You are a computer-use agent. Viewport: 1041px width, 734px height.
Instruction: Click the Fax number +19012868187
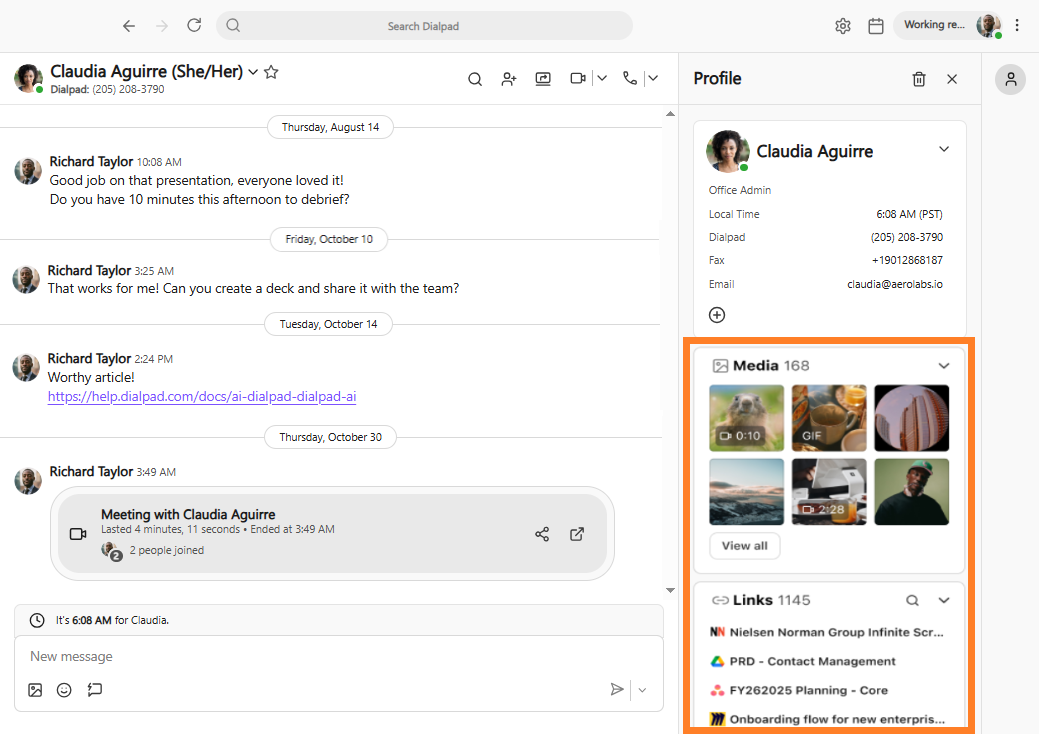tap(907, 260)
